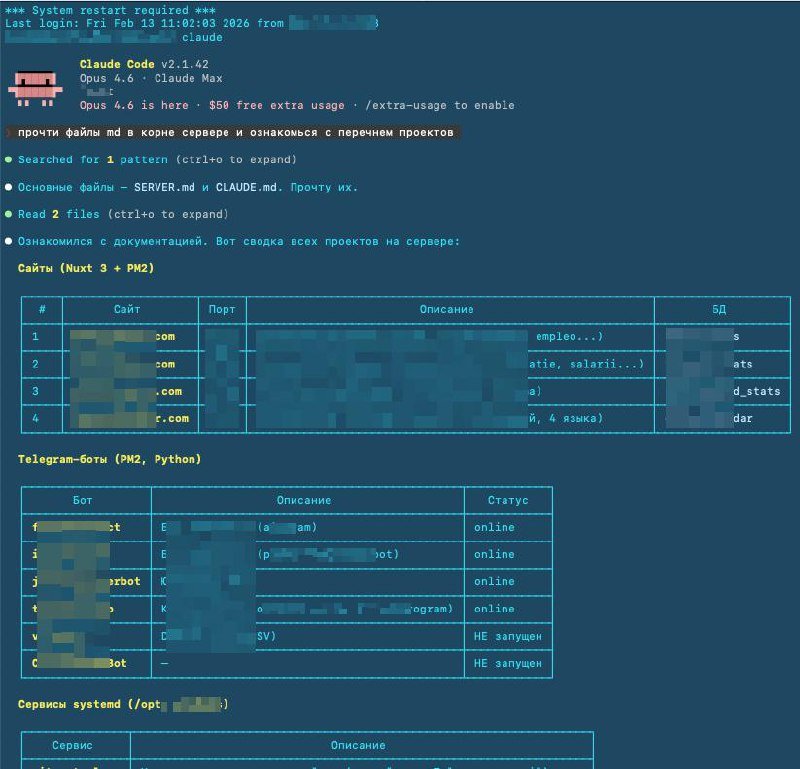Click the 'Сервис' column header

pos(72,745)
